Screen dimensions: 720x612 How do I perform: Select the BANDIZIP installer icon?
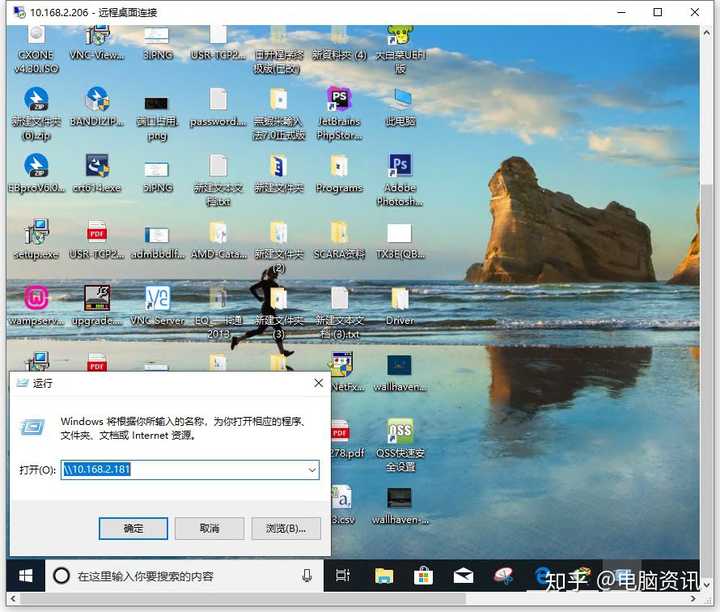click(x=97, y=107)
